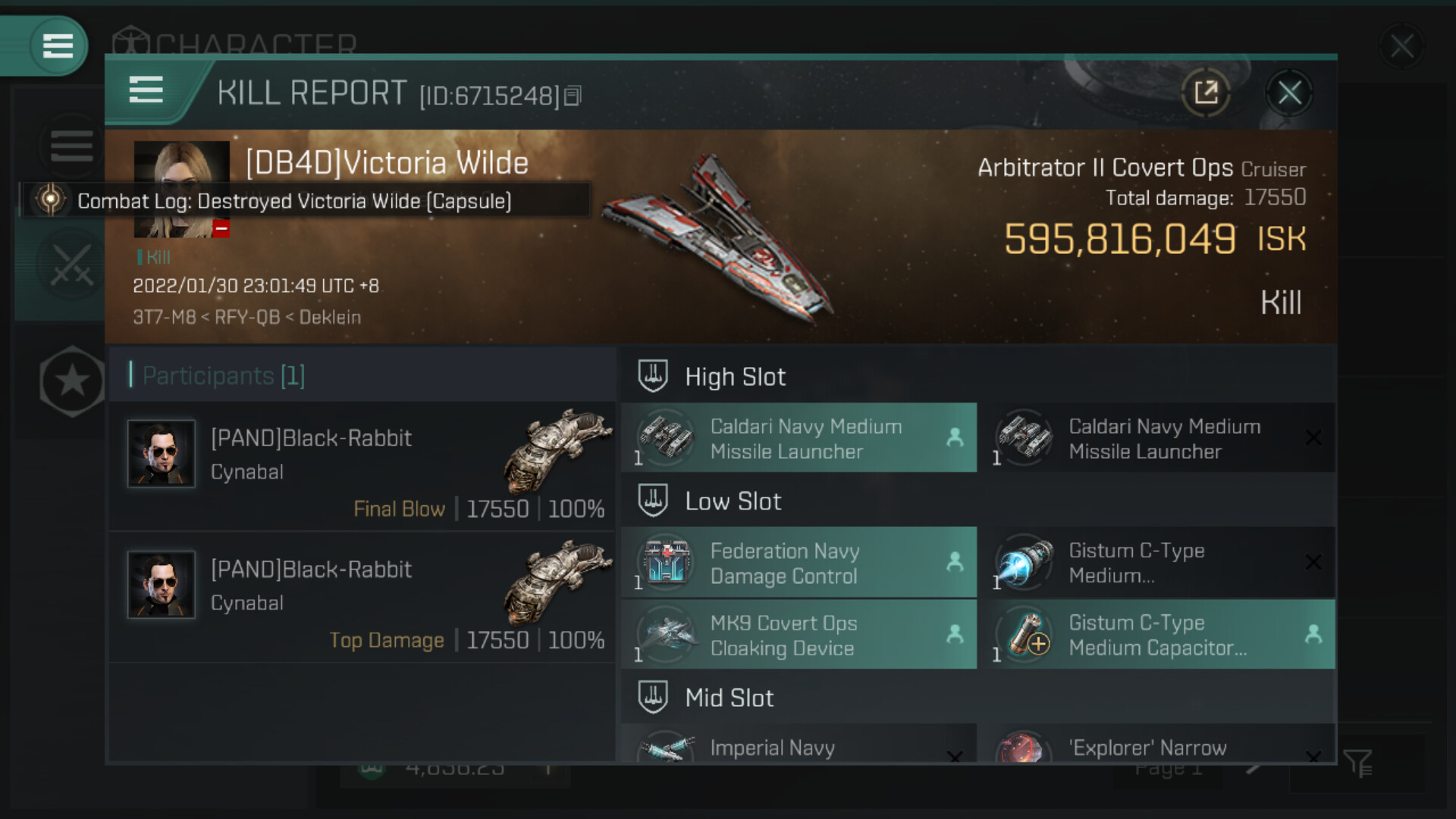This screenshot has width=1456, height=819.
Task: Open Black-Rabbit Top Damage participant portrait
Action: pyautogui.click(x=161, y=585)
